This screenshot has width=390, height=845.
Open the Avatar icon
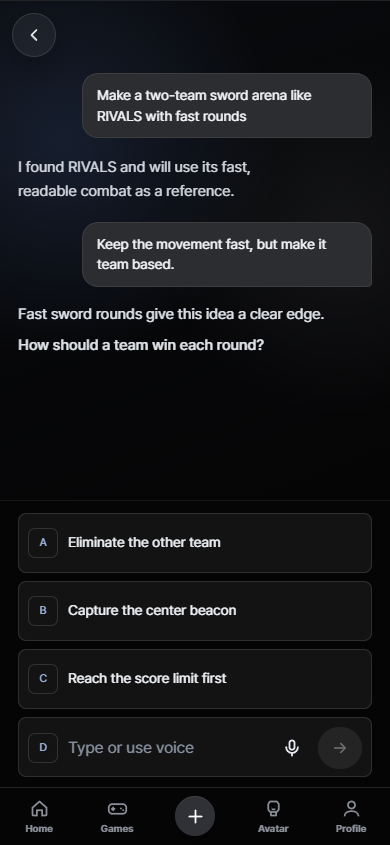tap(273, 808)
